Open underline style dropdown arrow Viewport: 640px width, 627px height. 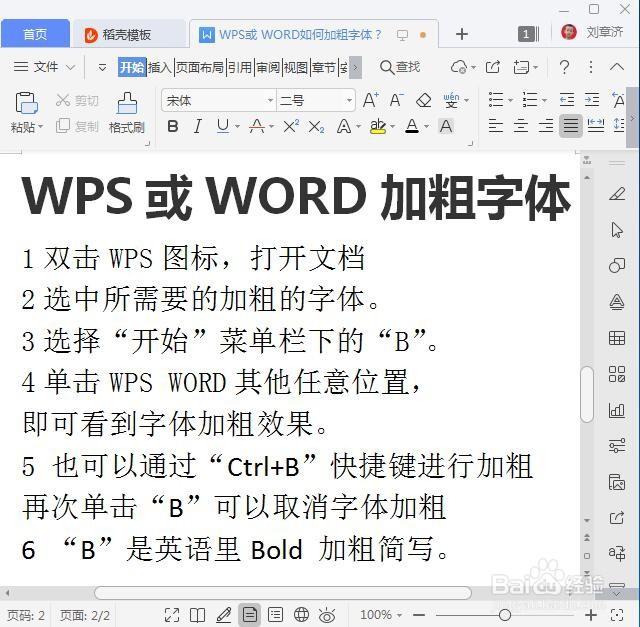(x=237, y=127)
